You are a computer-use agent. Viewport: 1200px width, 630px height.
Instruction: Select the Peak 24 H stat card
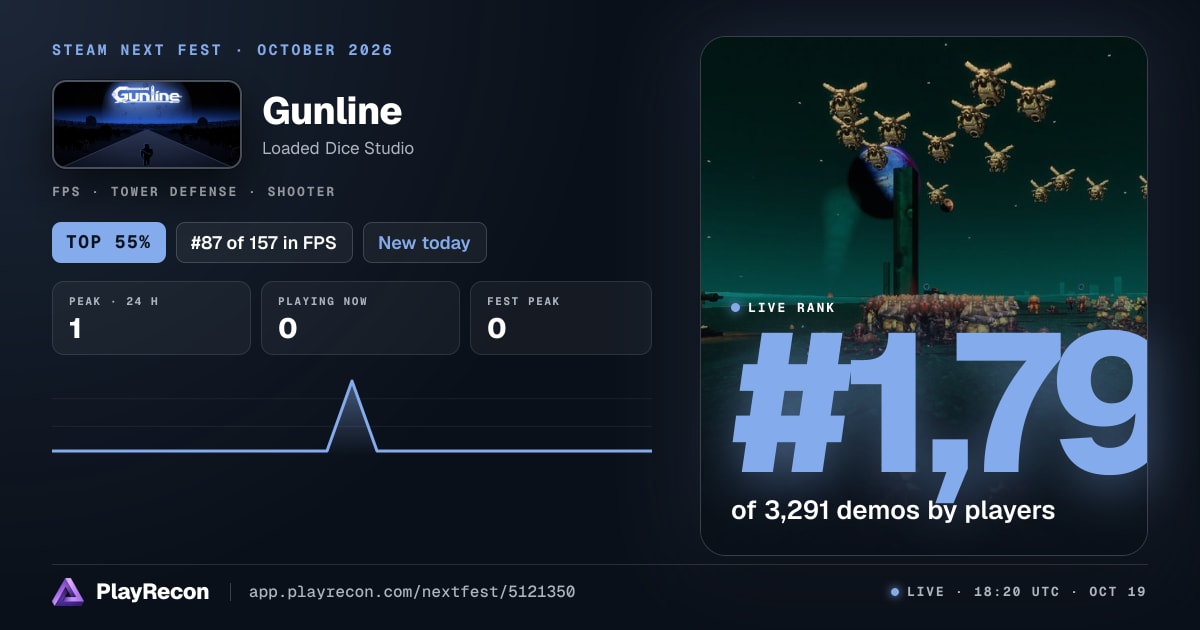151,318
